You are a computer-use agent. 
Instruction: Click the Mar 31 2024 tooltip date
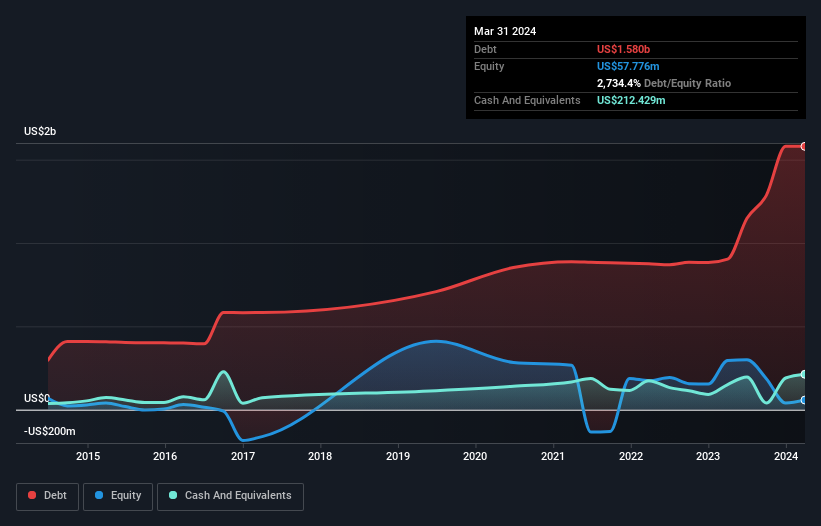pyautogui.click(x=505, y=31)
